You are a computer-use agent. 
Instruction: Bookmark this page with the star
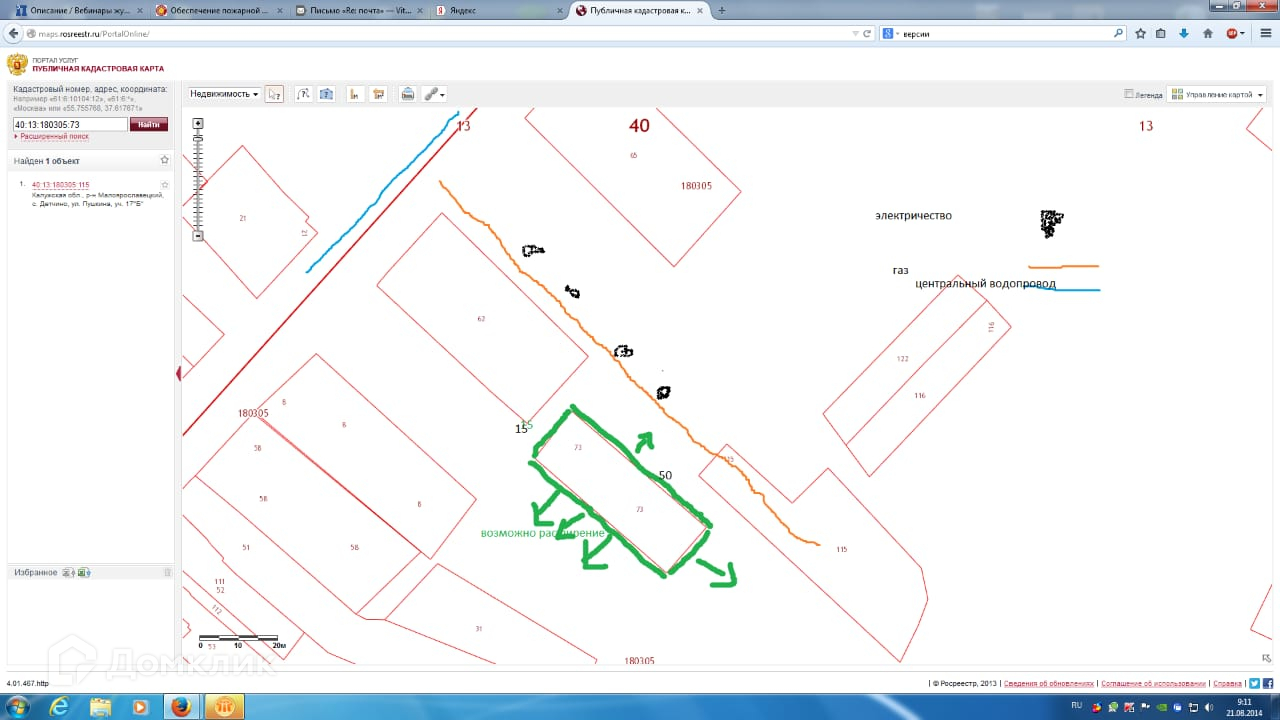click(1140, 33)
